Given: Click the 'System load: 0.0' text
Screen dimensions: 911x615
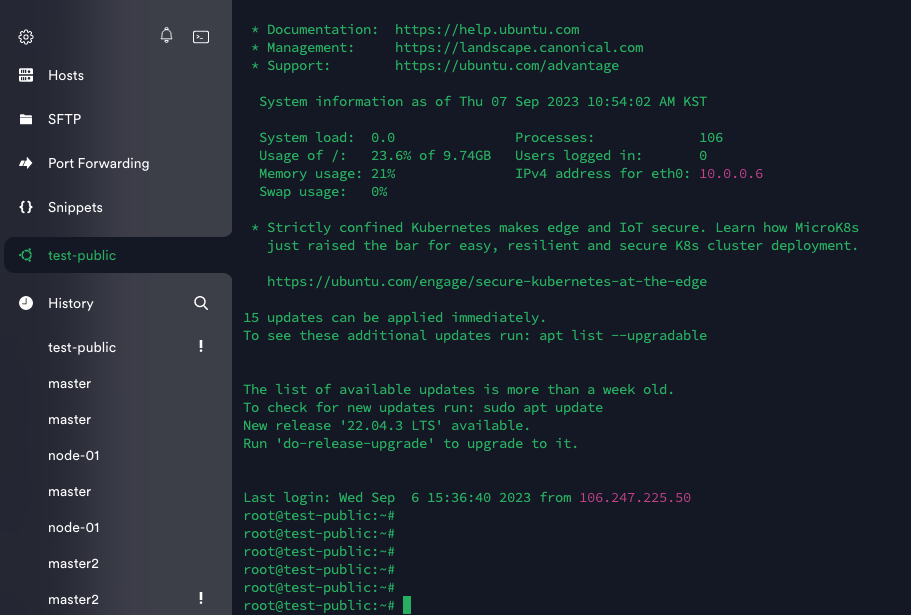Looking at the screenshot, I should 327,138.
